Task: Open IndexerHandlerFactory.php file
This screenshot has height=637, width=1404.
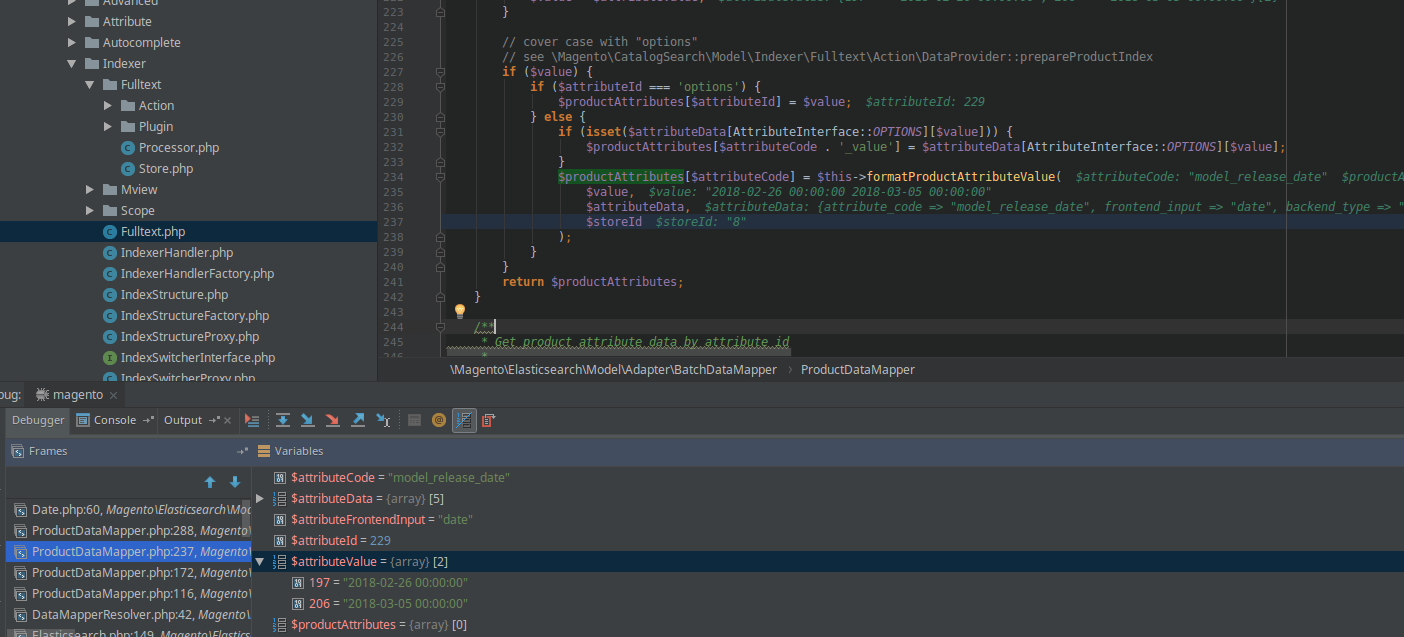Action: click(197, 274)
